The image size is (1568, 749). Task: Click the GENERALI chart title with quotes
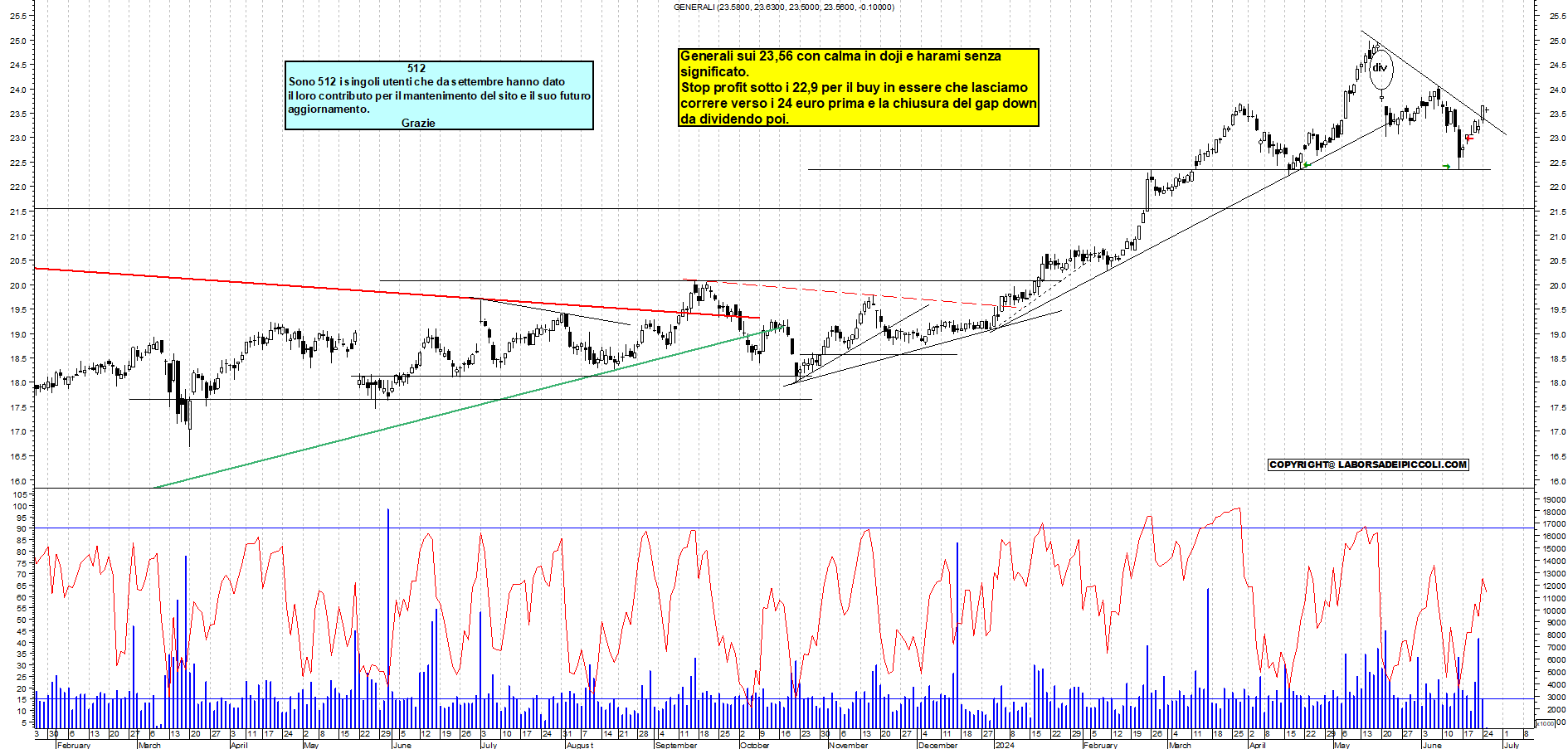(x=783, y=7)
